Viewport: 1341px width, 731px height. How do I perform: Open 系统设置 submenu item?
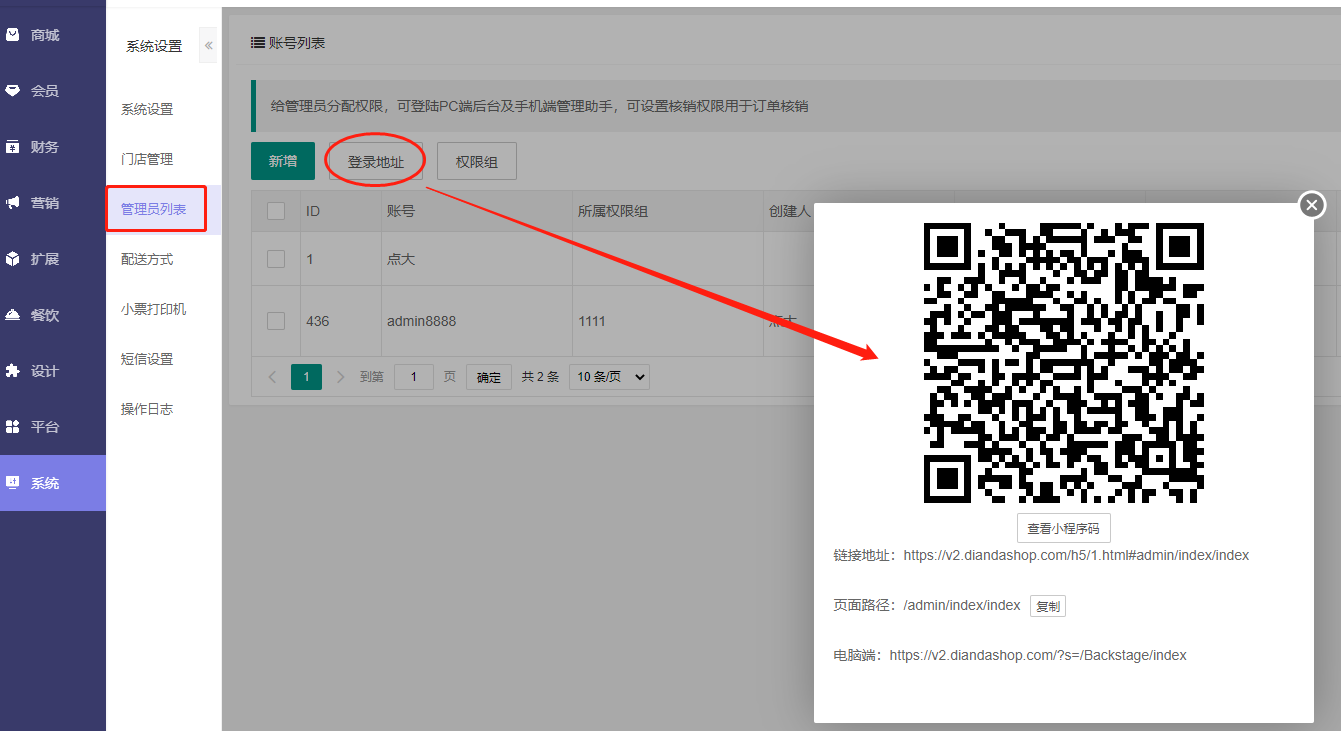147,109
